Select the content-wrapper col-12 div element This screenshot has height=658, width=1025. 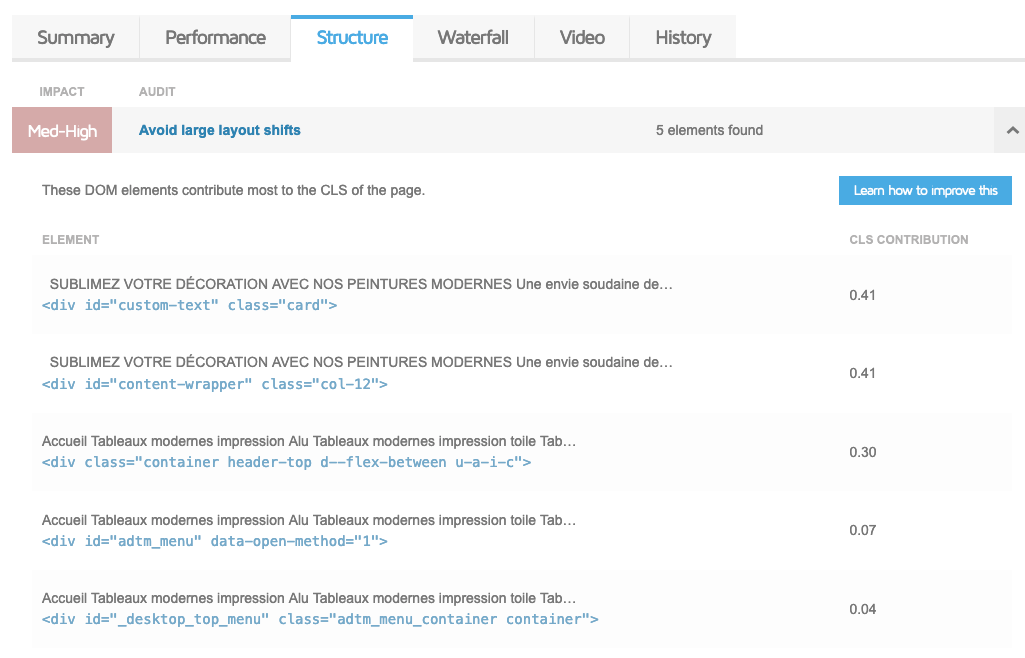pyautogui.click(x=214, y=384)
